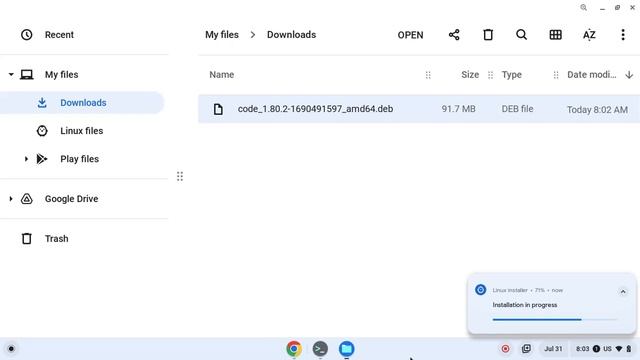Open Google Drive in sidebar

[71, 199]
